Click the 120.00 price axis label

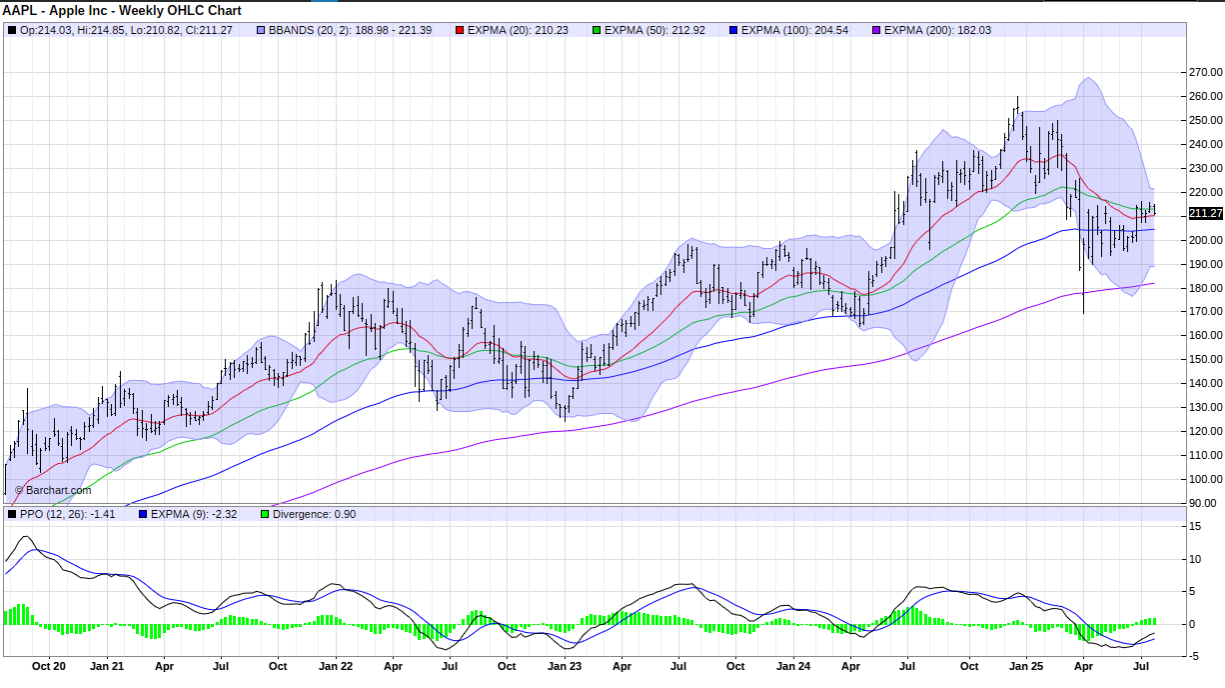[x=1207, y=431]
